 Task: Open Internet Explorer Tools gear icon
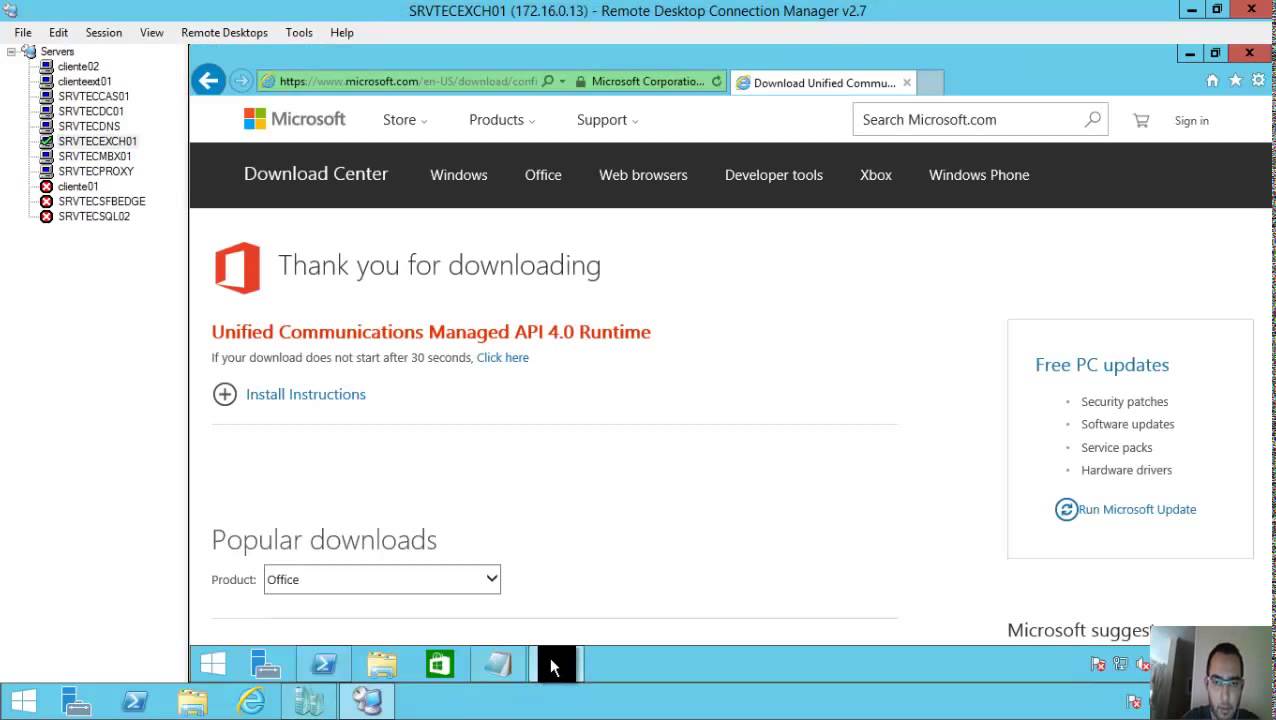(1258, 81)
